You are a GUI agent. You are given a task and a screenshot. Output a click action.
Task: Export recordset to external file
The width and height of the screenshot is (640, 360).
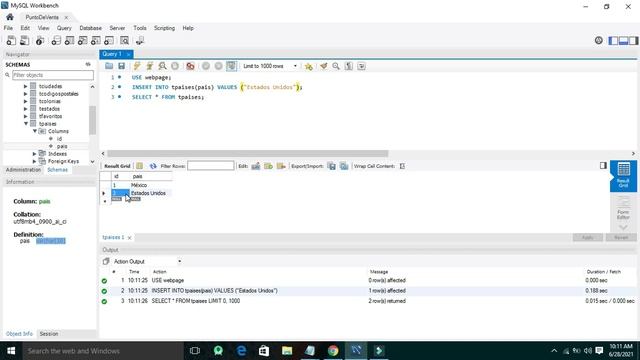point(332,166)
